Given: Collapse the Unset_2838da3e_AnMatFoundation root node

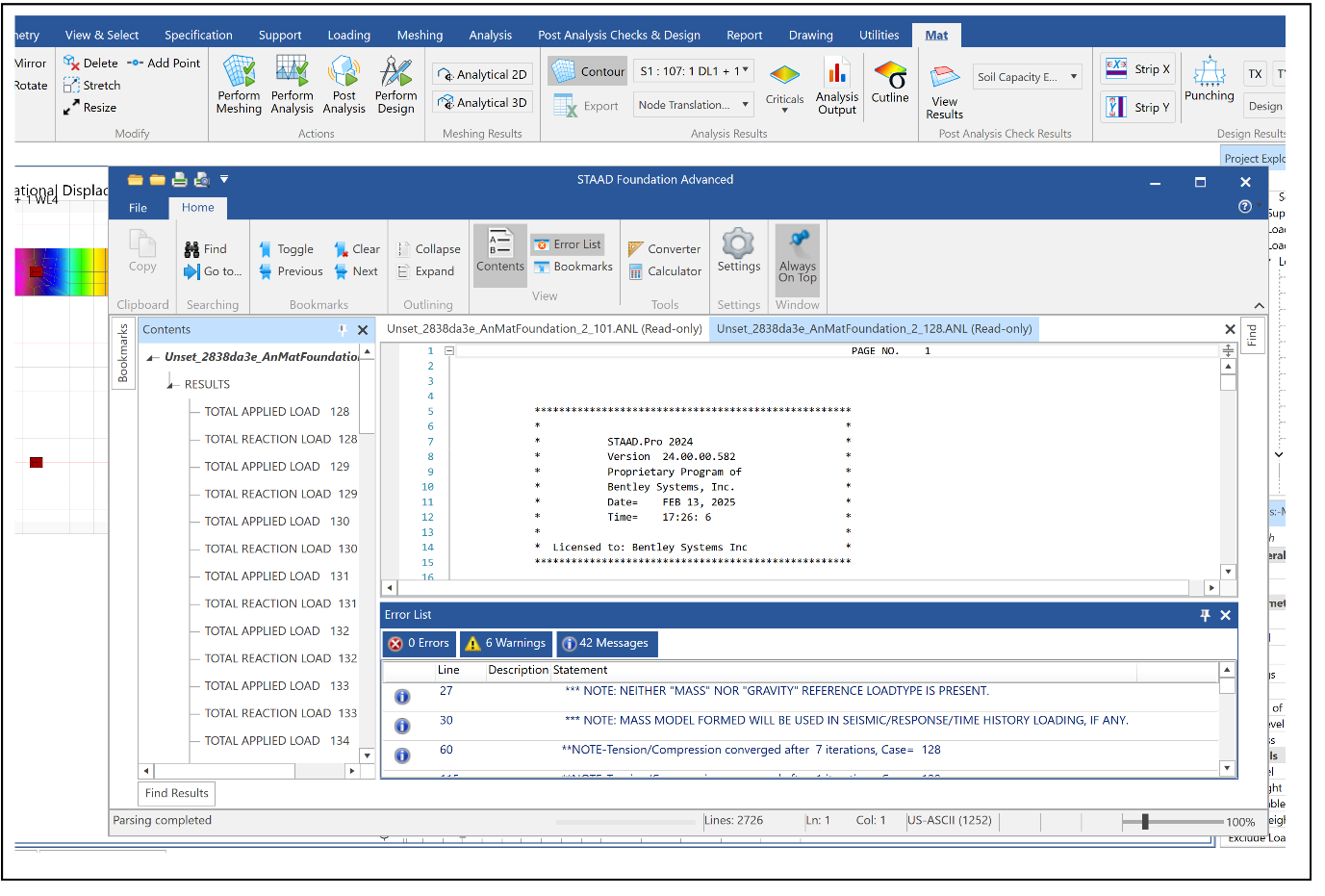Looking at the screenshot, I should 152,357.
